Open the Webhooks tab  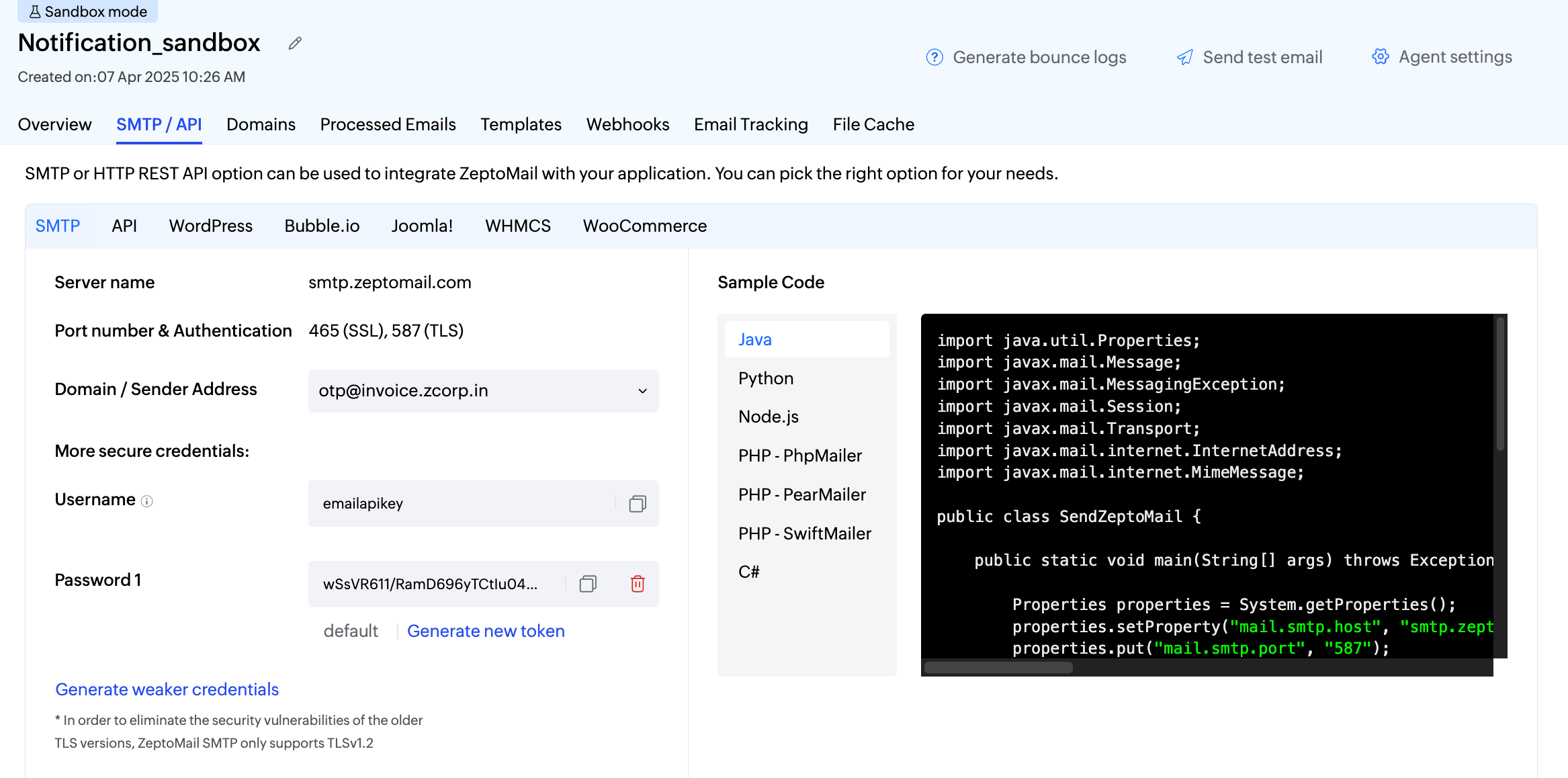(627, 124)
